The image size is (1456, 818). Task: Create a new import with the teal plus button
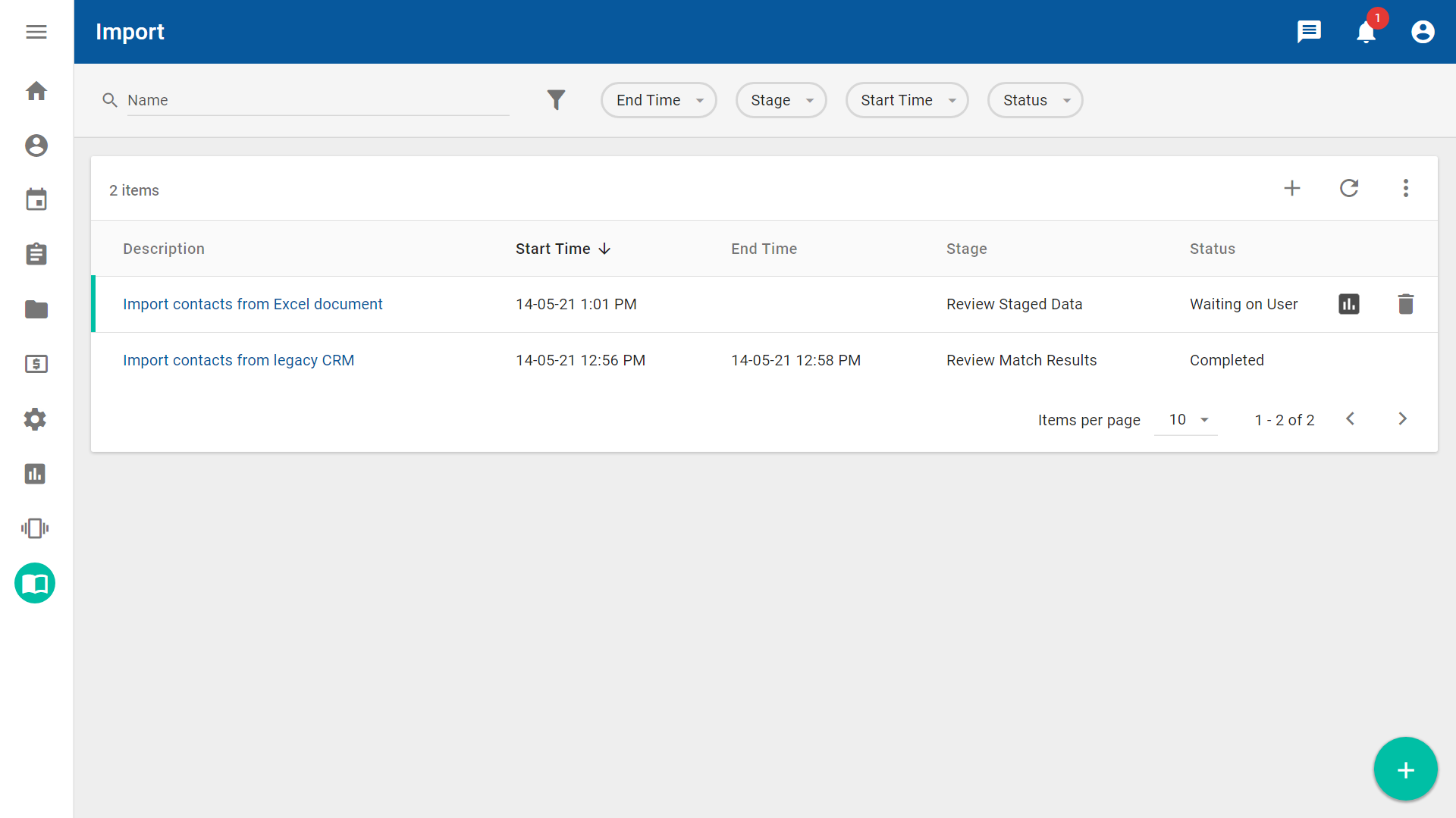pos(1404,769)
